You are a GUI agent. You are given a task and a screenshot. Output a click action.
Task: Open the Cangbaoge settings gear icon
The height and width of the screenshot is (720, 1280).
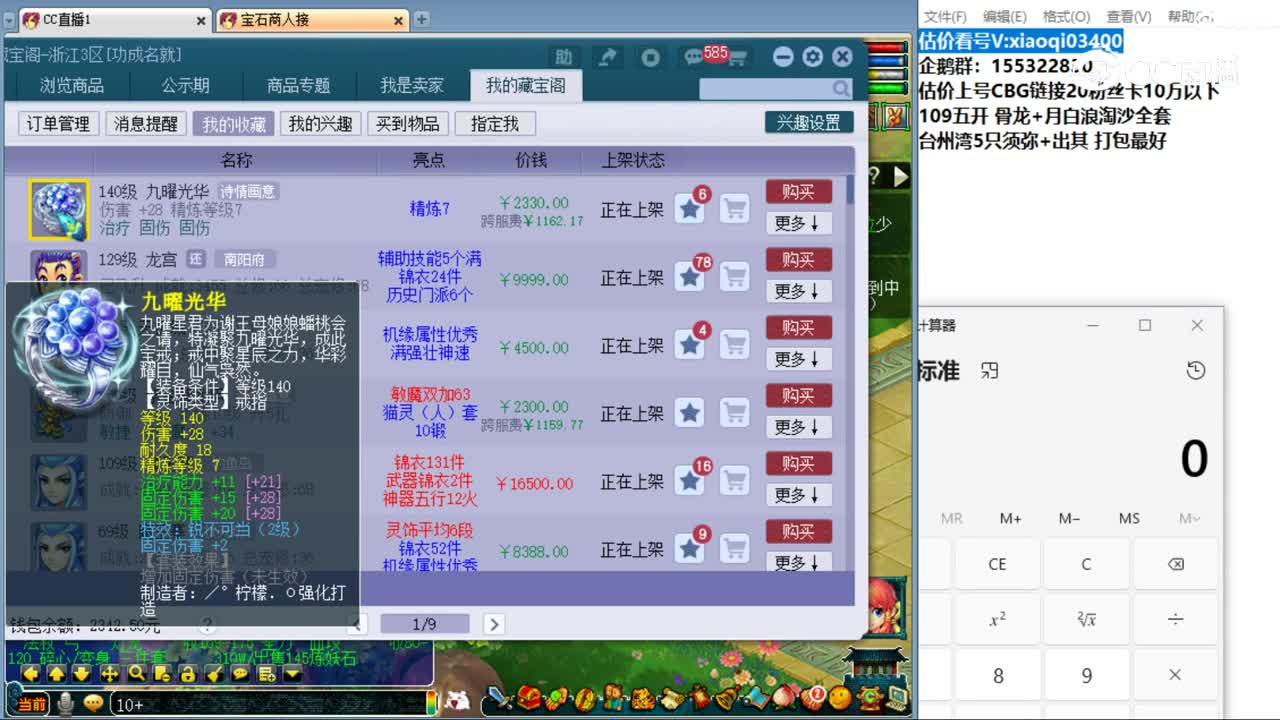[x=813, y=56]
